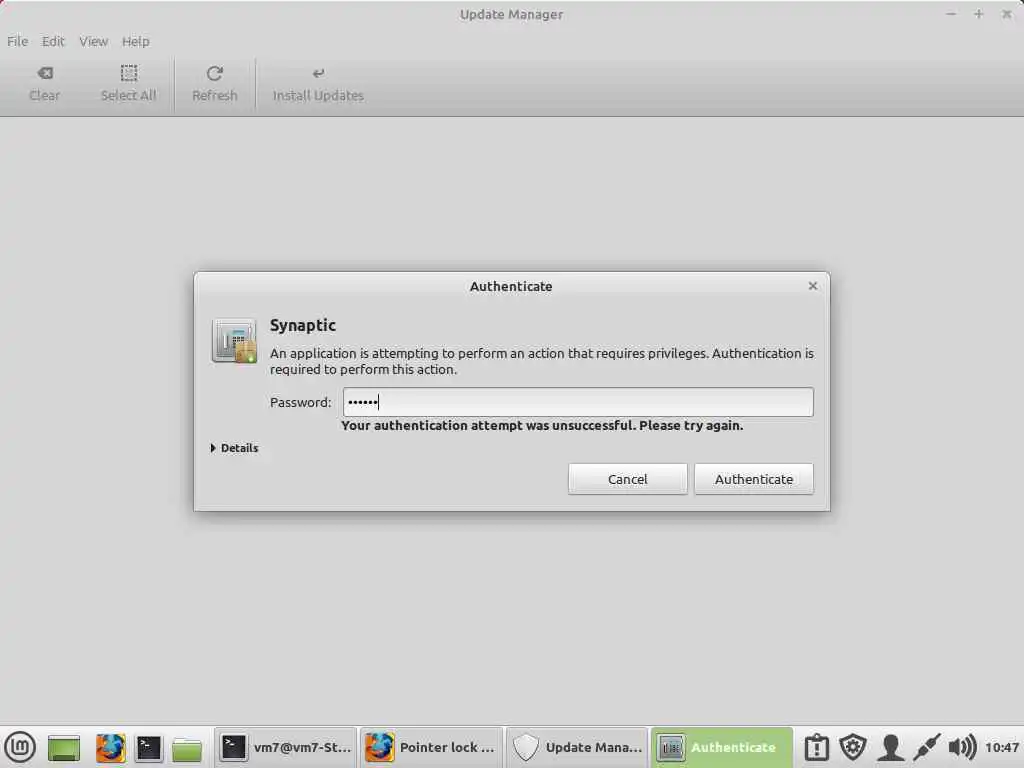
Task: Click the volume speaker tray icon
Action: (x=962, y=747)
